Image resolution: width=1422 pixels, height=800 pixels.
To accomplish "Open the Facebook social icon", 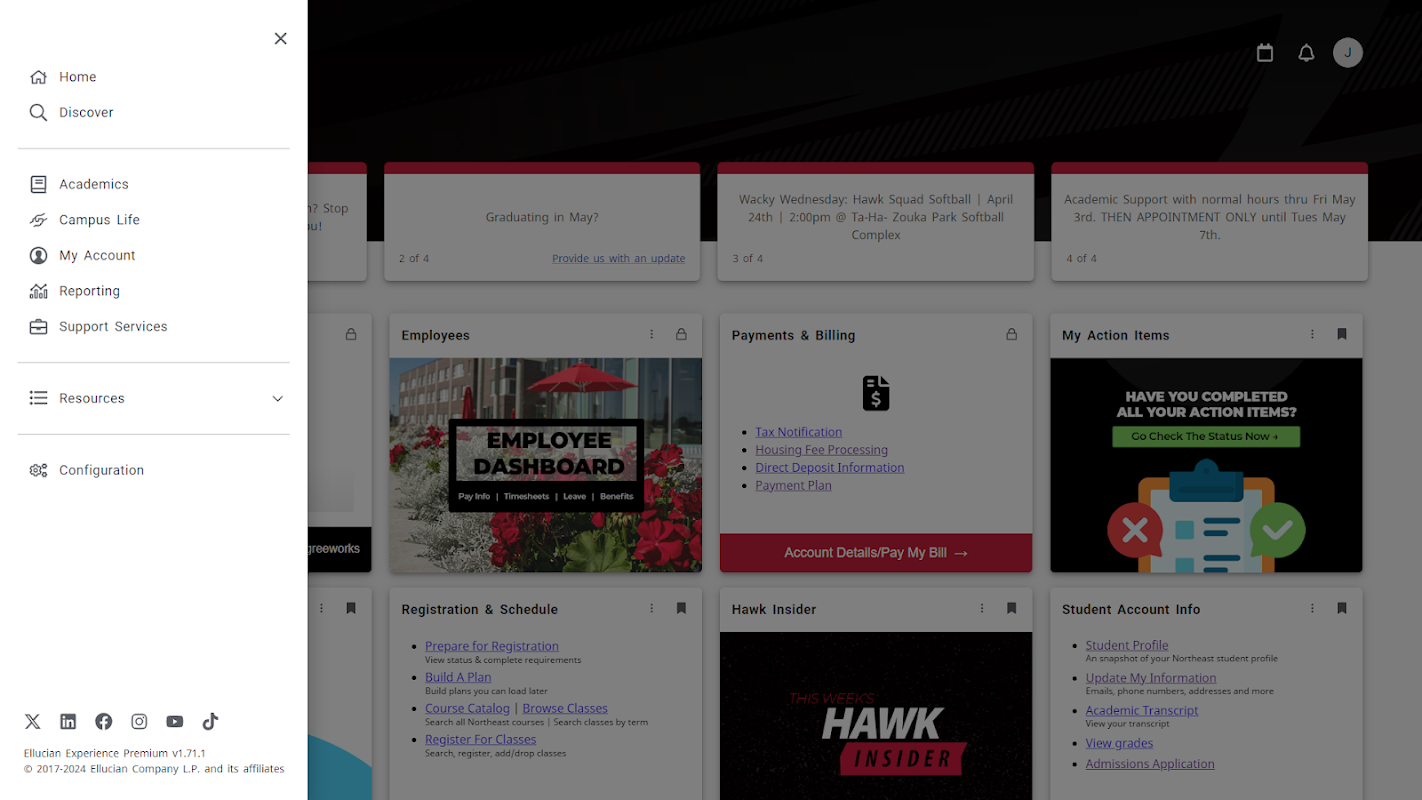I will [103, 721].
